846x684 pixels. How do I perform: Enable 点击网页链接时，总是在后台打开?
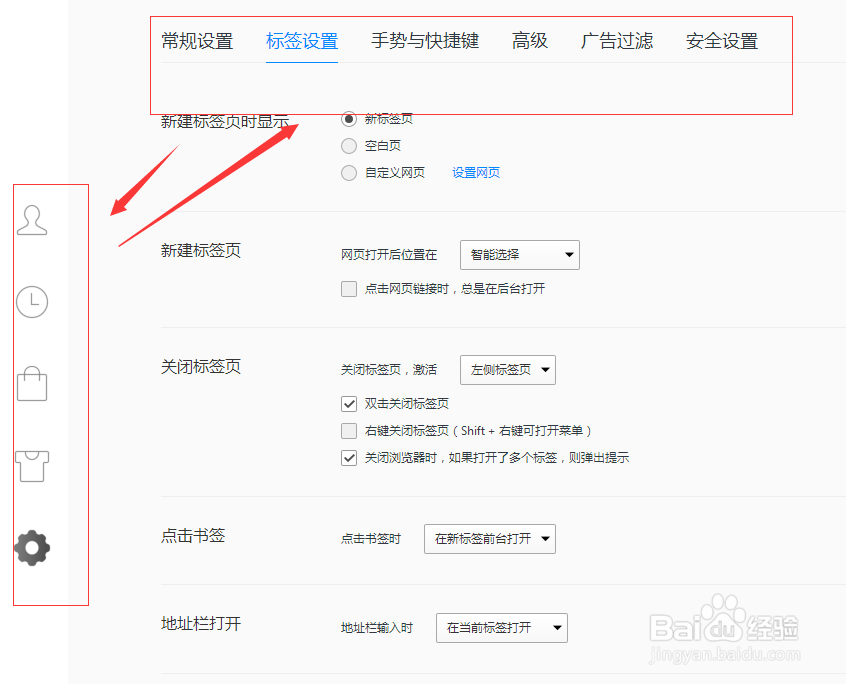click(x=348, y=289)
